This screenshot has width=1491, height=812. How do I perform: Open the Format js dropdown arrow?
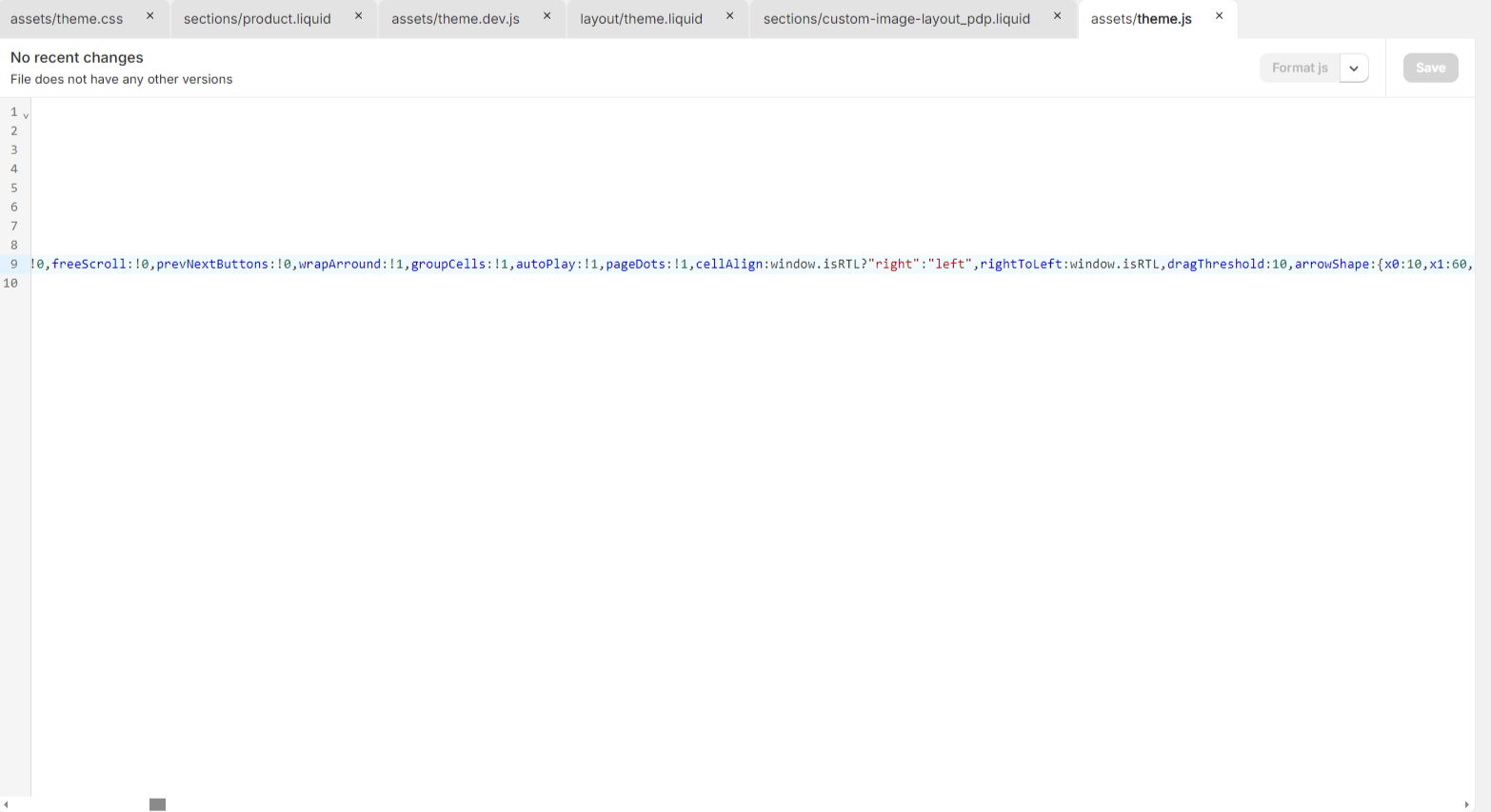pyautogui.click(x=1354, y=68)
